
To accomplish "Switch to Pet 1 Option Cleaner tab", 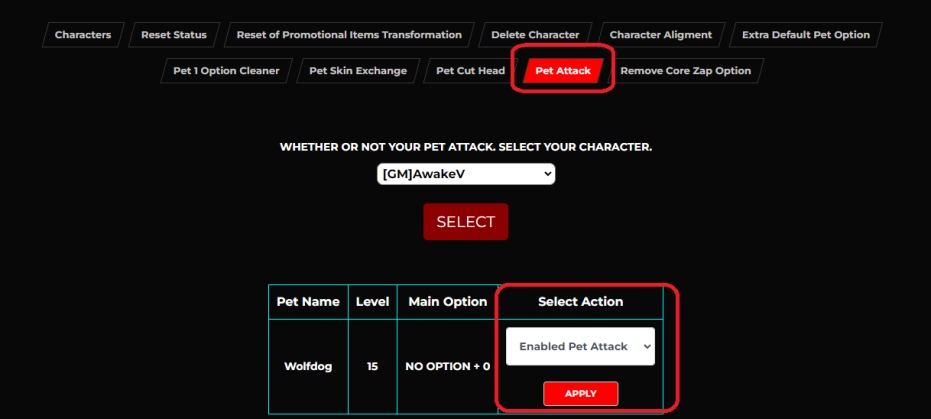I will pyautogui.click(x=226, y=71).
